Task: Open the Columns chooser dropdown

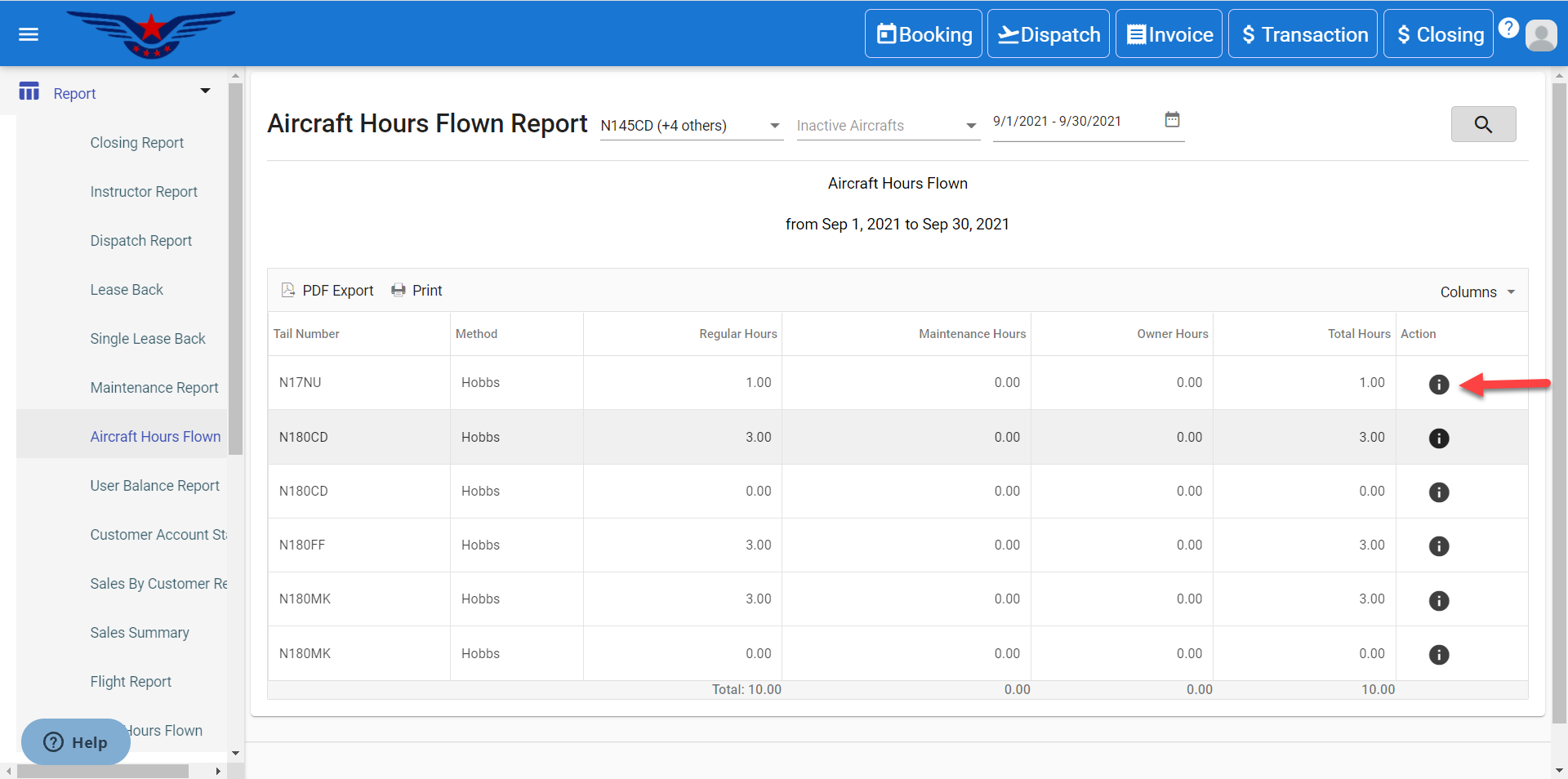Action: [x=1477, y=292]
